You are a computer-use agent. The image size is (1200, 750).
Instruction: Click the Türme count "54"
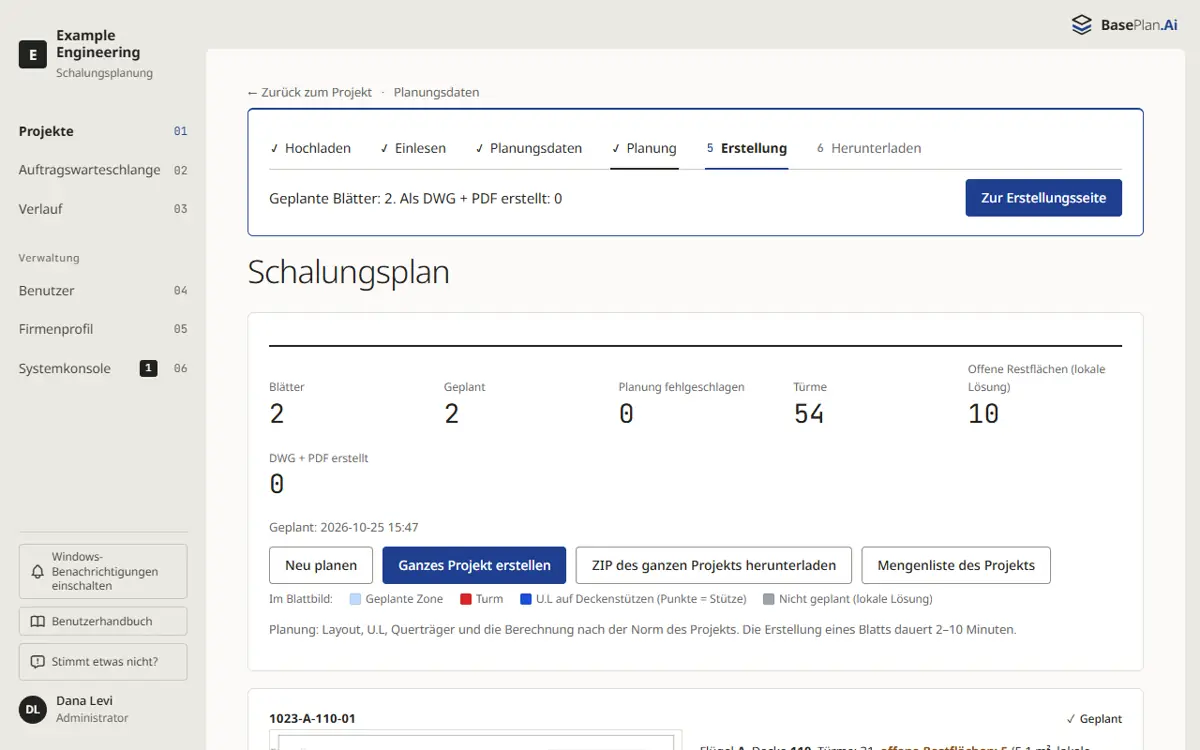click(809, 414)
